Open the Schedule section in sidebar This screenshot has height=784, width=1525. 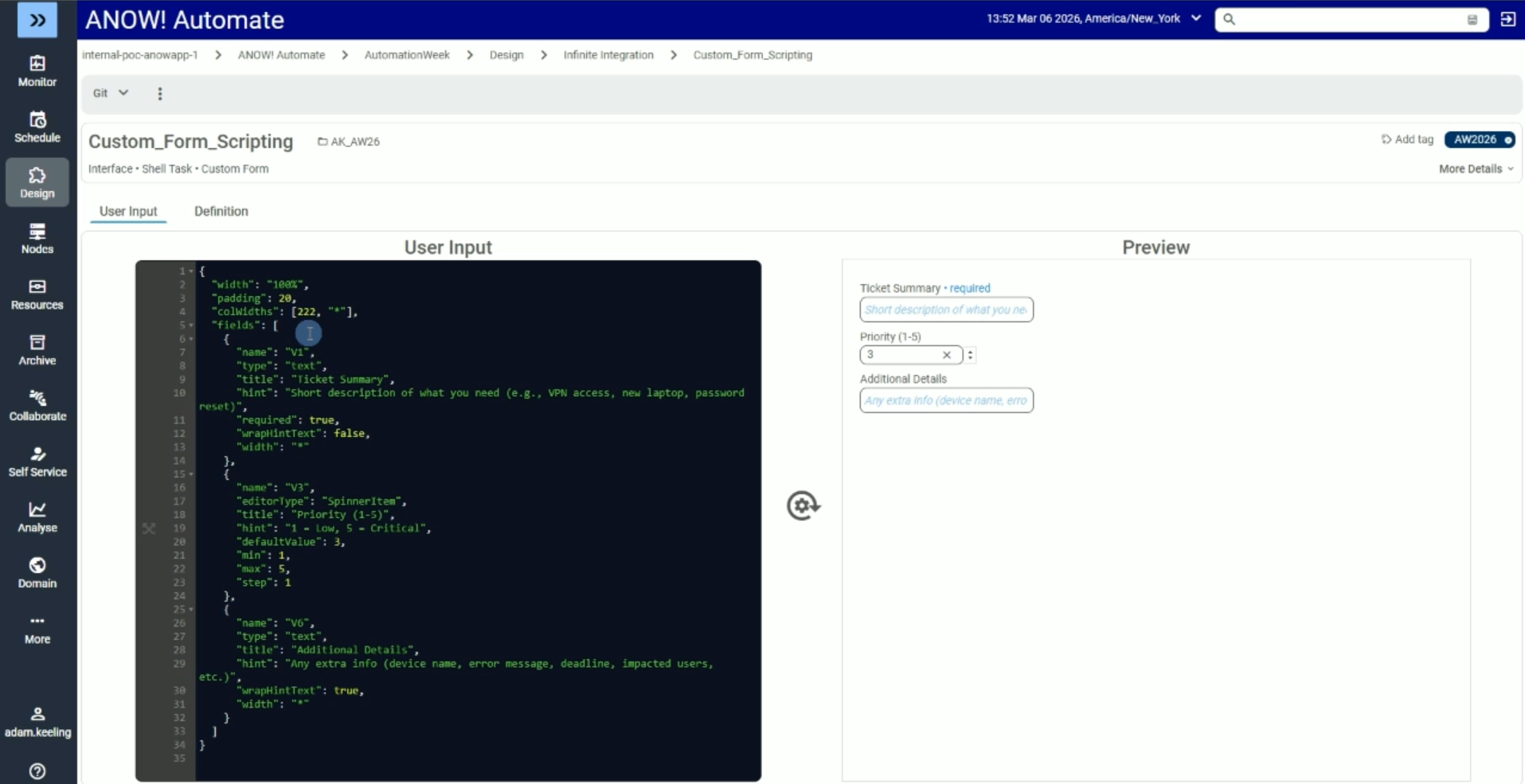pos(37,127)
